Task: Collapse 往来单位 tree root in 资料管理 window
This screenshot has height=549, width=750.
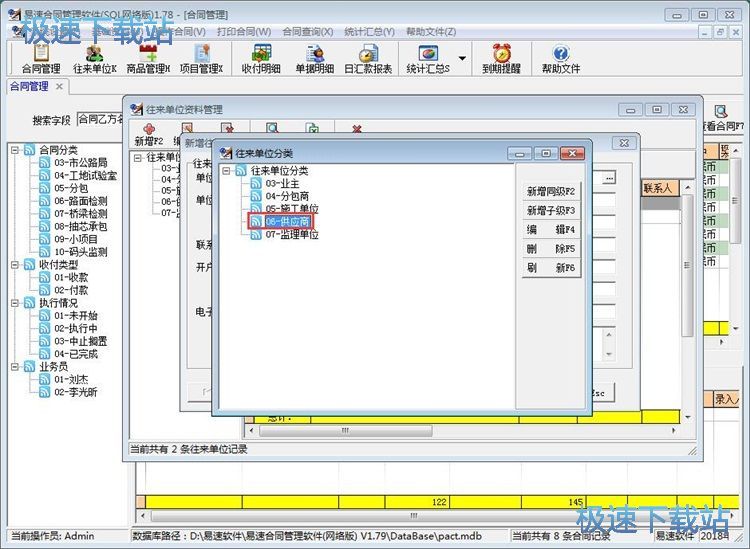Action: pos(138,158)
